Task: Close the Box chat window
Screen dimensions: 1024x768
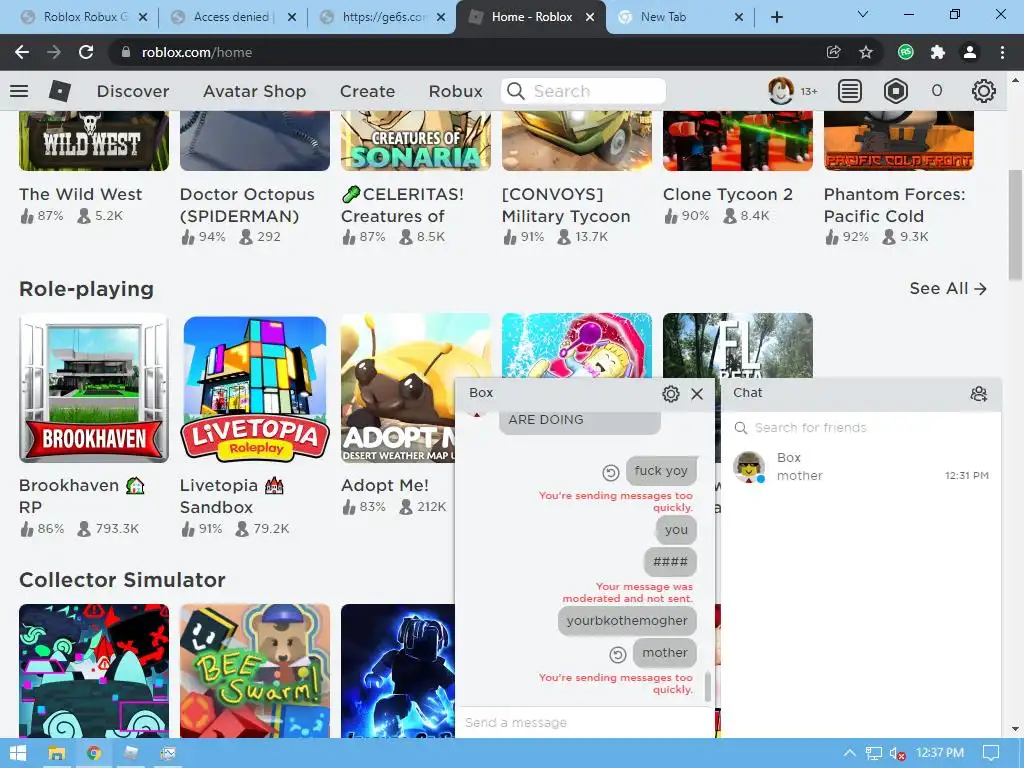Action: point(697,394)
